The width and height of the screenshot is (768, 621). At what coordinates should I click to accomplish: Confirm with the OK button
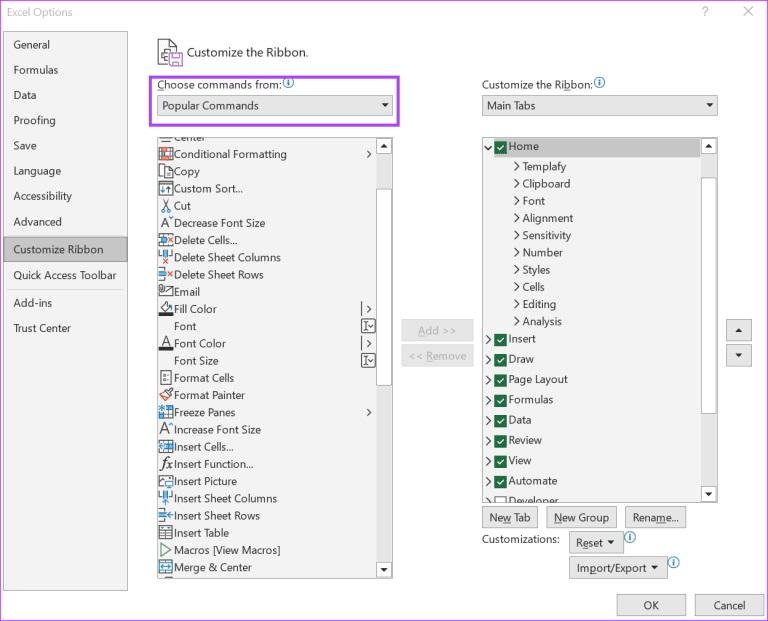(x=651, y=605)
